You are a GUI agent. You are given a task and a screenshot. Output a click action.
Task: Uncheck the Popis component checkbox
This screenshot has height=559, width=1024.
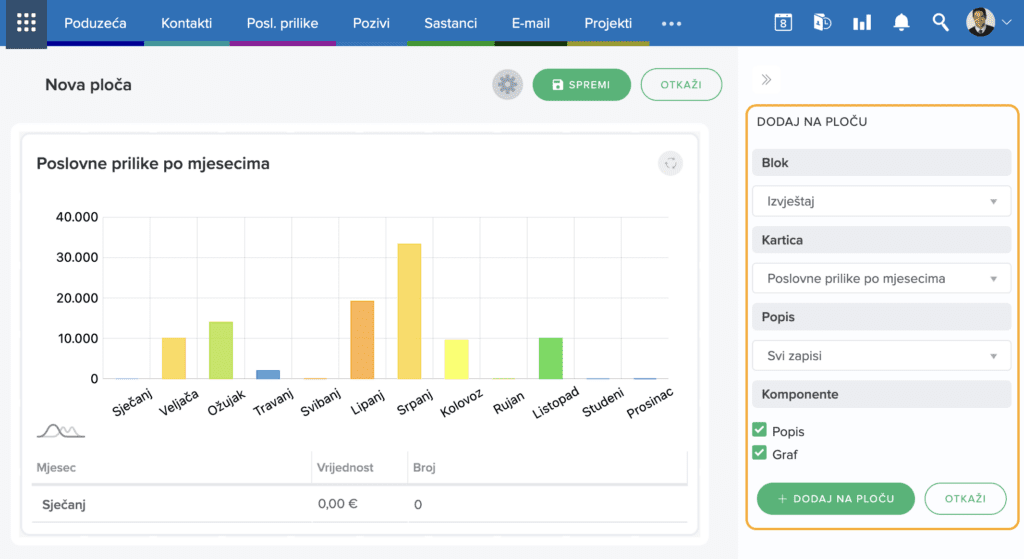759,430
